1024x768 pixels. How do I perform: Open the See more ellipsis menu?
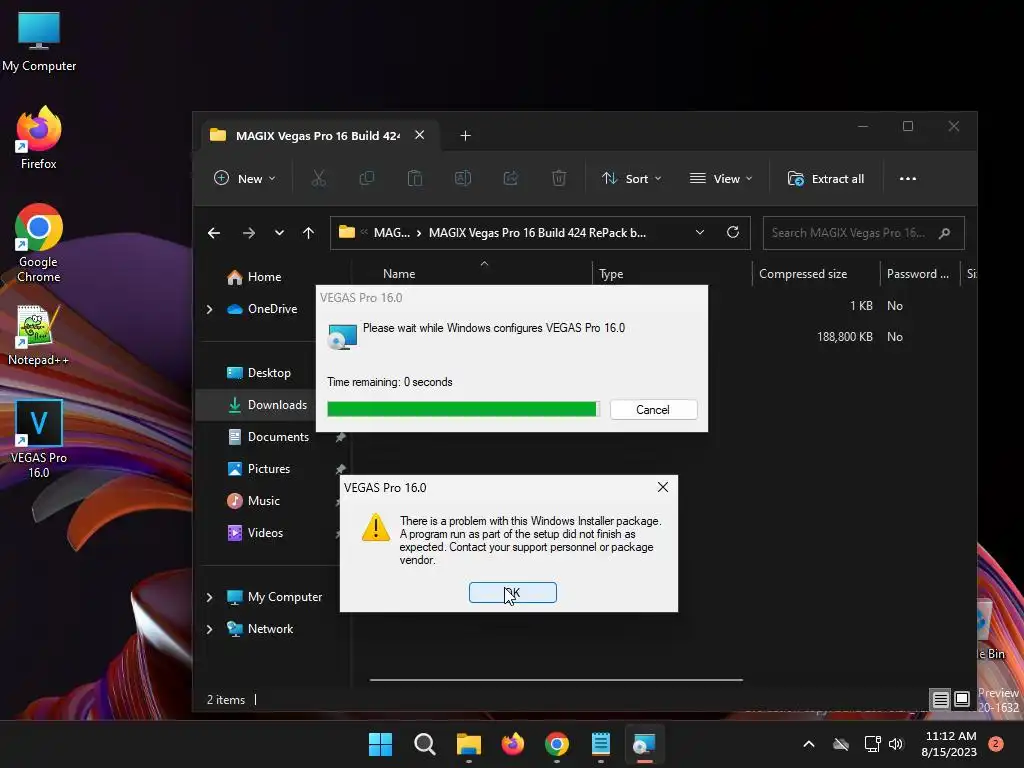pos(908,178)
